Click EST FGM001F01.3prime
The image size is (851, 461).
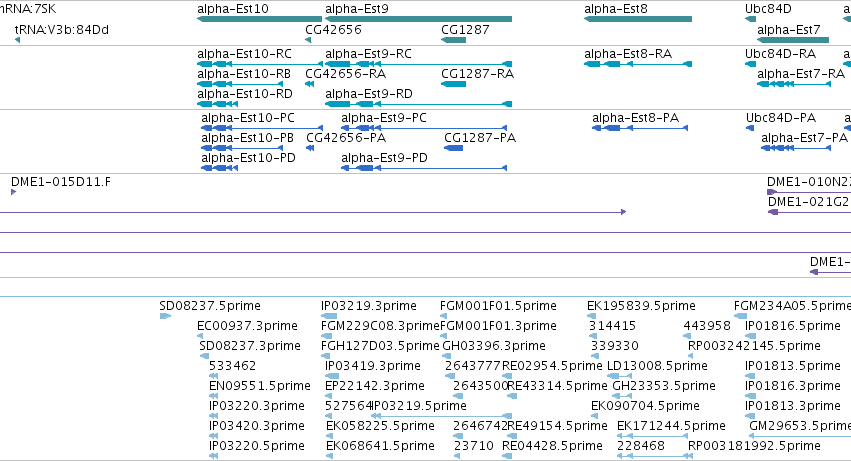(498, 326)
